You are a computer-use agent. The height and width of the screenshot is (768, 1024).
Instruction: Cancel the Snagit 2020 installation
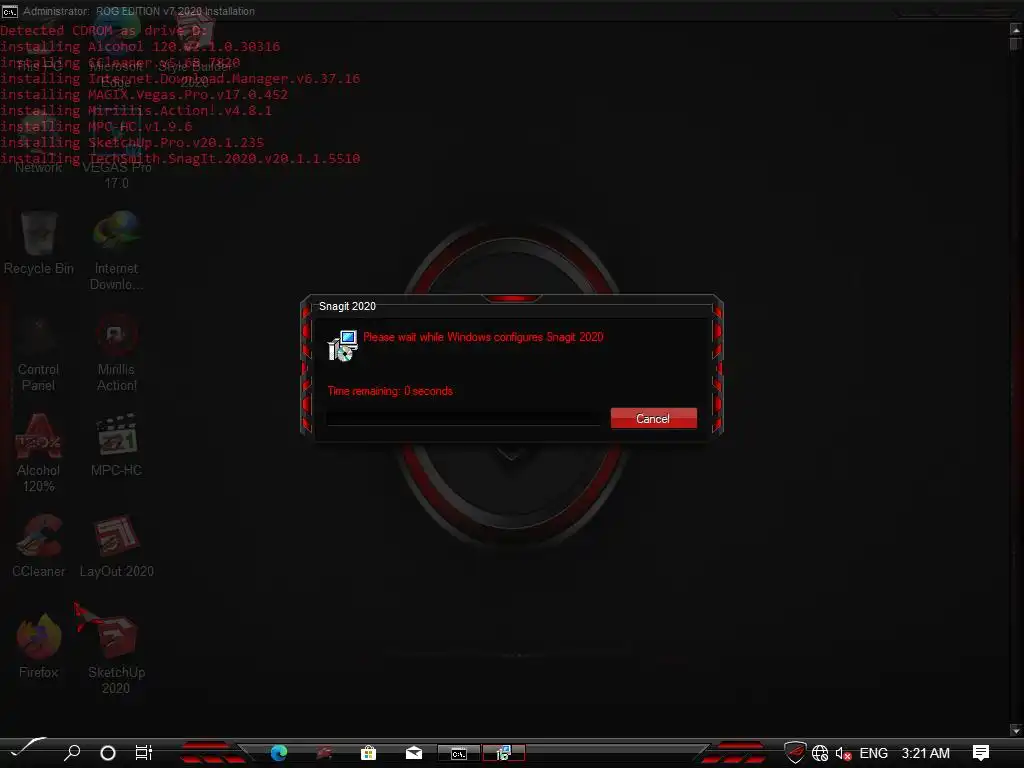pyautogui.click(x=653, y=419)
